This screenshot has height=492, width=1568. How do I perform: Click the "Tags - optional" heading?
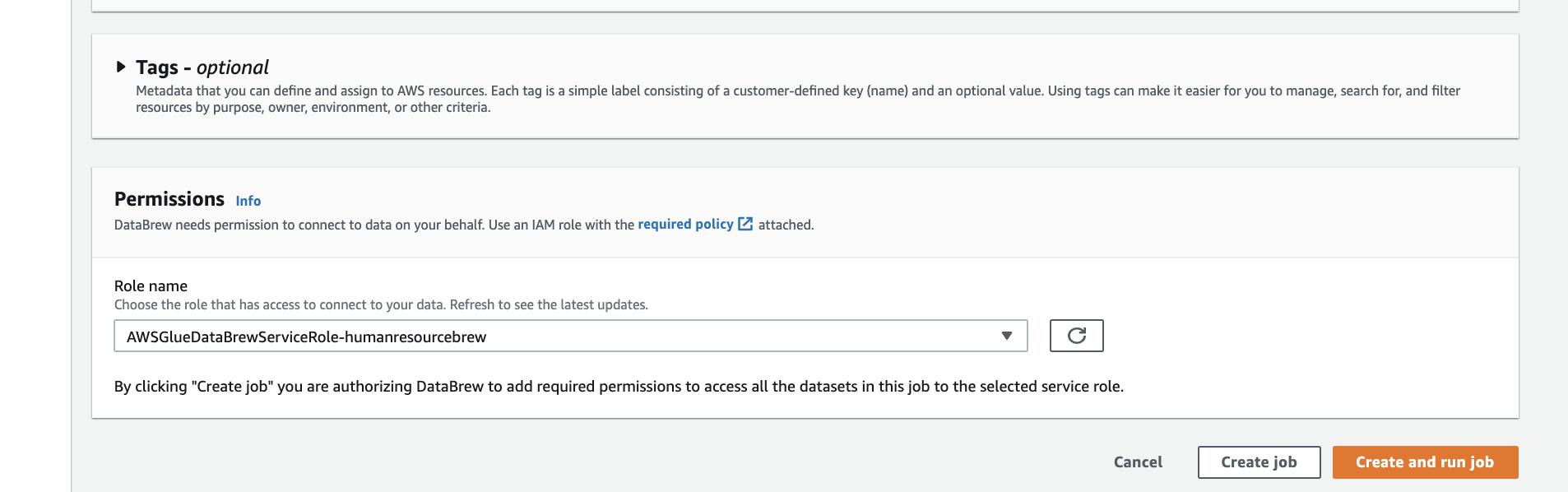(x=202, y=67)
